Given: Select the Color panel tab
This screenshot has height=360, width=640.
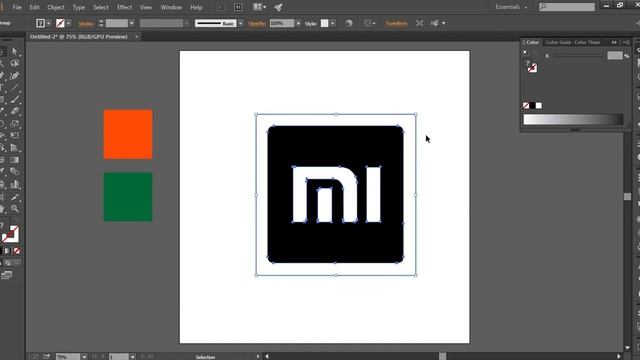Looking at the screenshot, I should pos(532,42).
